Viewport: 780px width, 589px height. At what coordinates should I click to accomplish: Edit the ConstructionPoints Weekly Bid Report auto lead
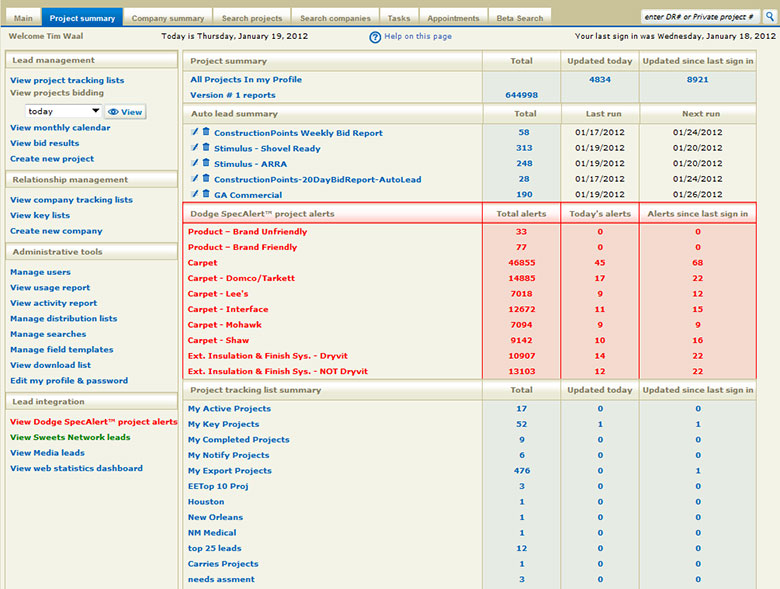195,132
